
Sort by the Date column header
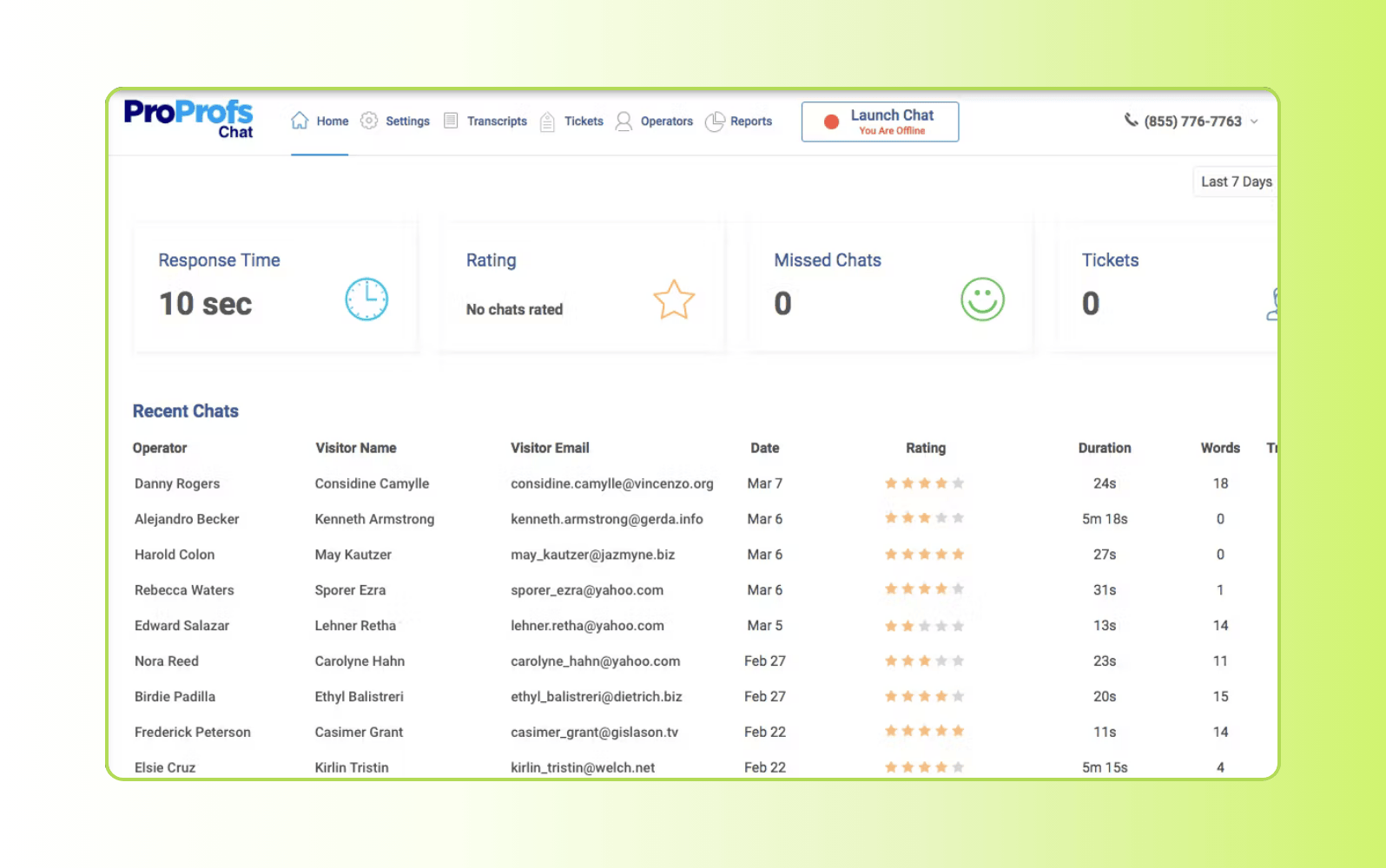(765, 448)
